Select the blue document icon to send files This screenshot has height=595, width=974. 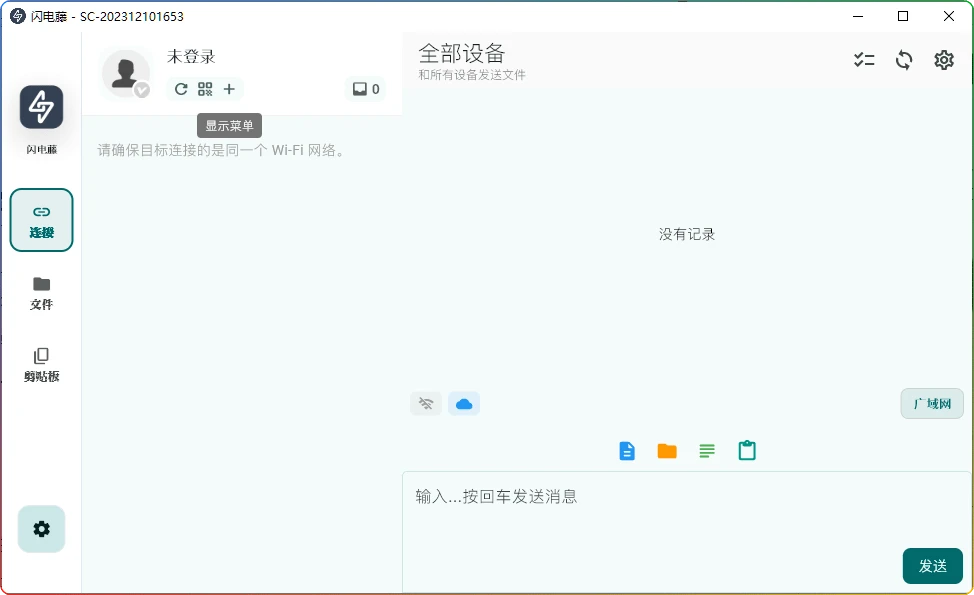pyautogui.click(x=627, y=450)
